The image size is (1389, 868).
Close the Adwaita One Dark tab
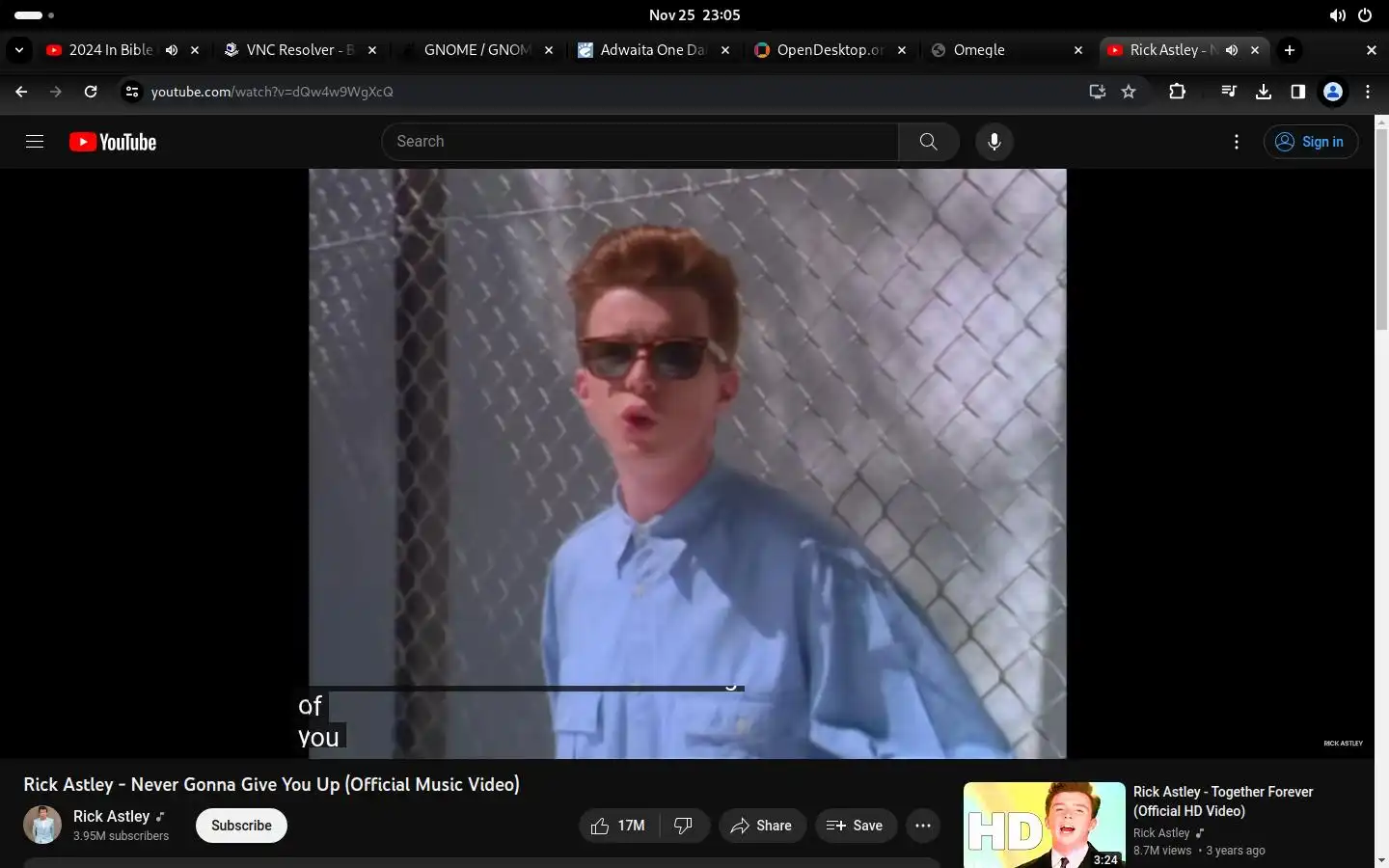click(725, 50)
